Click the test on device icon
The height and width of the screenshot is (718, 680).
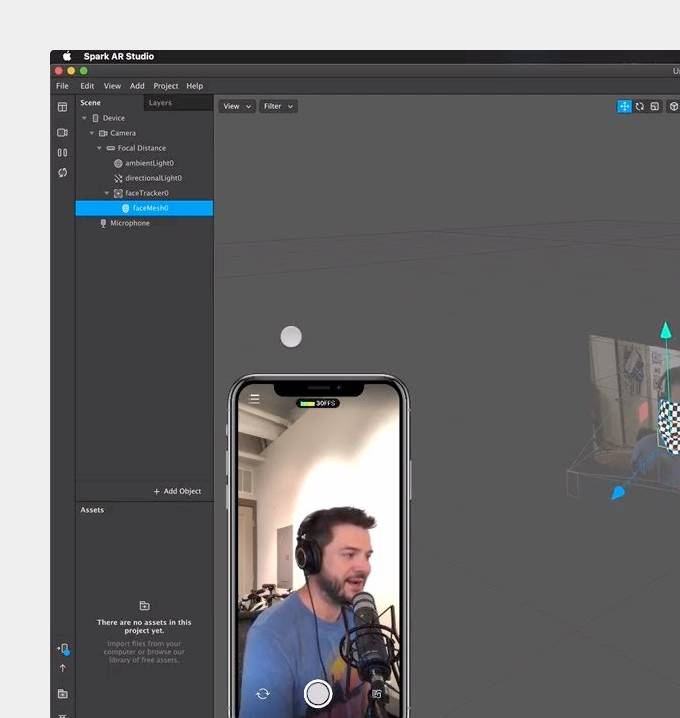[x=63, y=648]
